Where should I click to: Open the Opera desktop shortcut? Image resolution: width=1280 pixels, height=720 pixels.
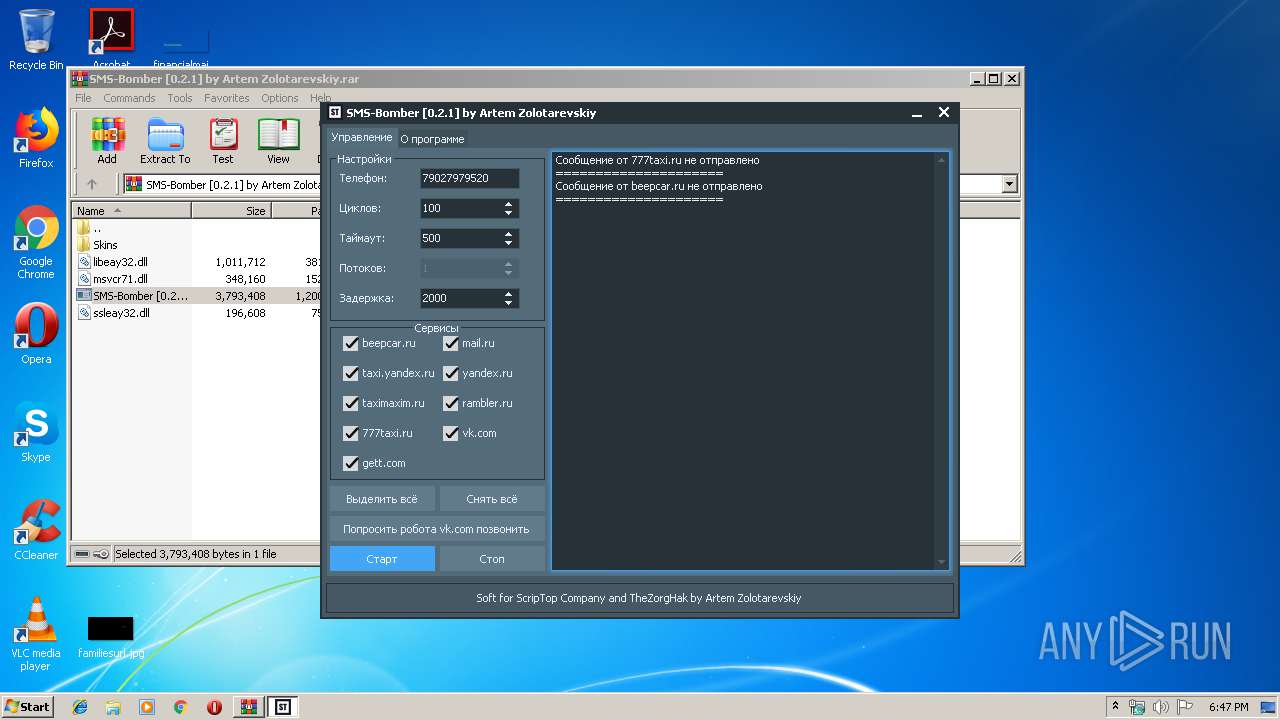(x=36, y=334)
